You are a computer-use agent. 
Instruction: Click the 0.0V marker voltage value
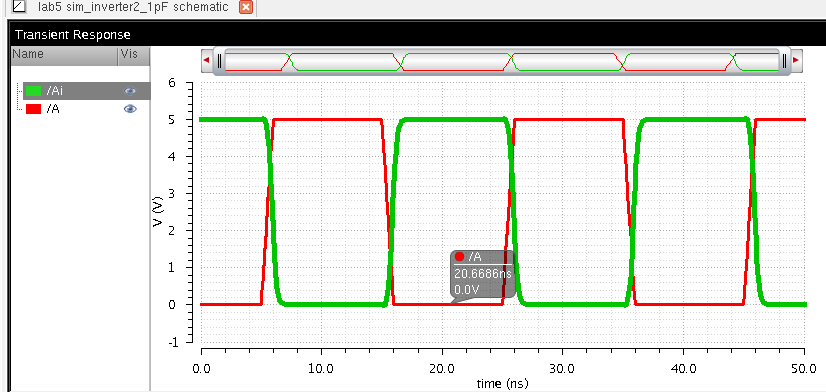467,290
